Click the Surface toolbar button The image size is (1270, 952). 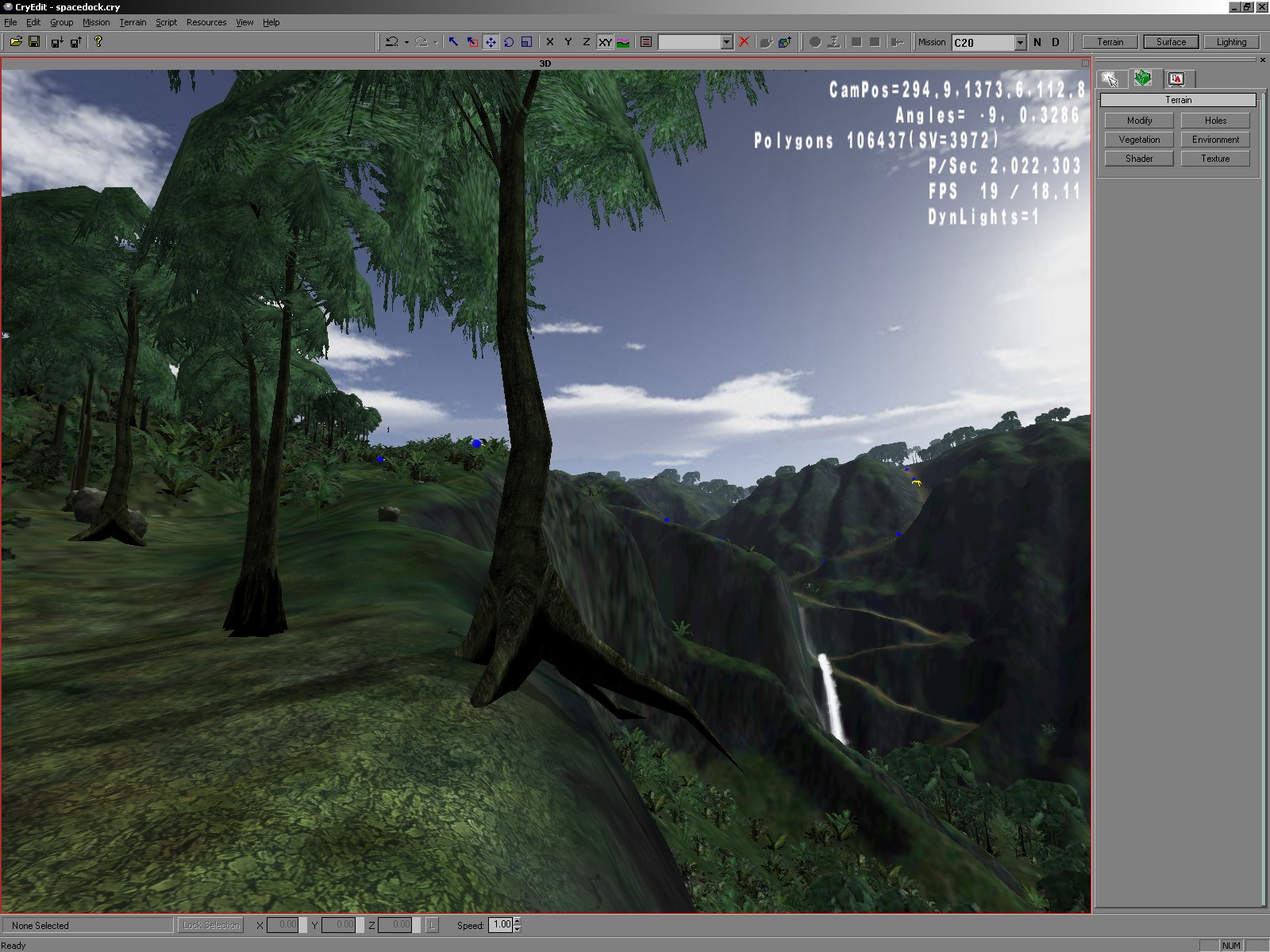(1171, 42)
